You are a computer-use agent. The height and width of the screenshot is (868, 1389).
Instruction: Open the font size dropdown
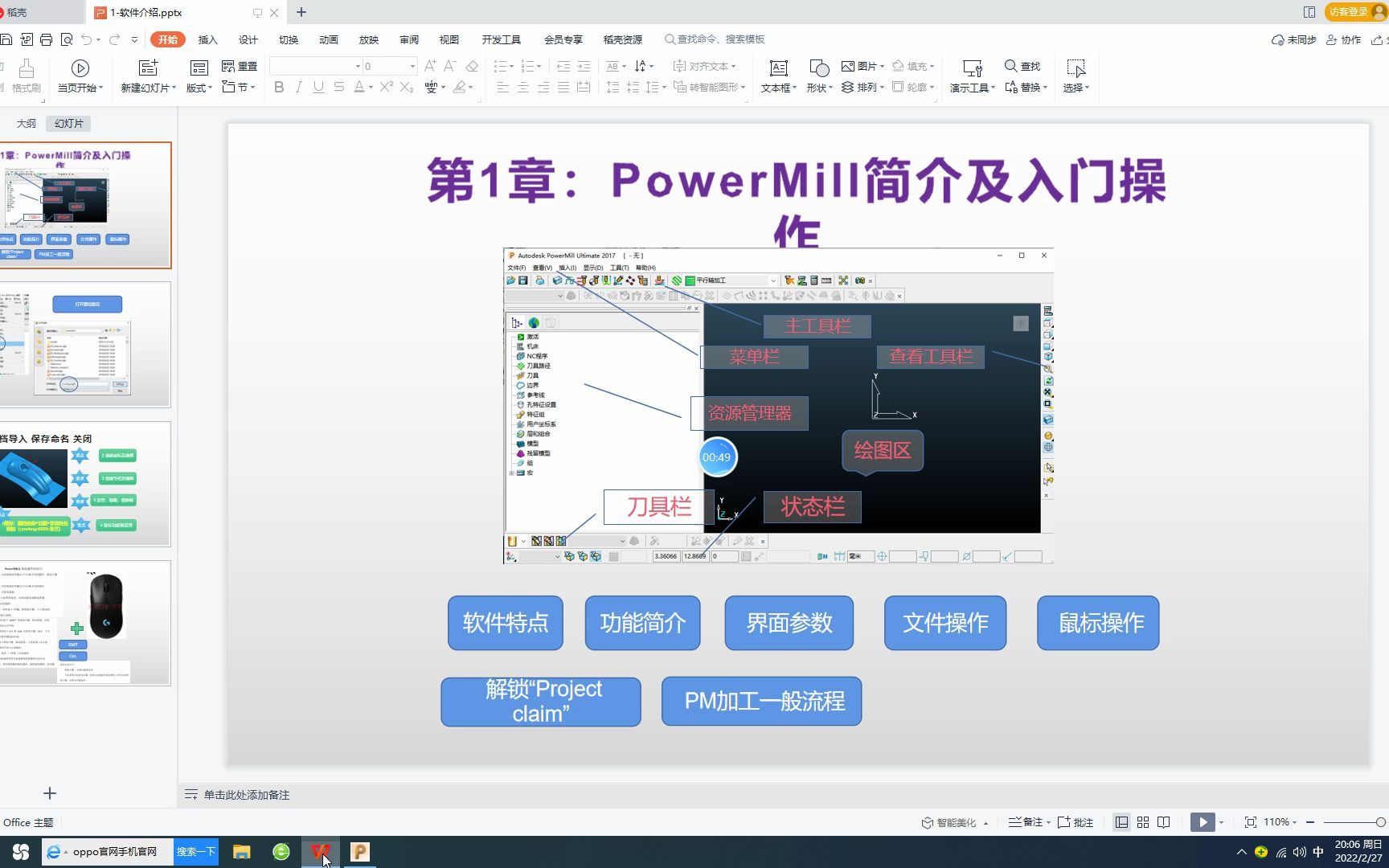412,66
